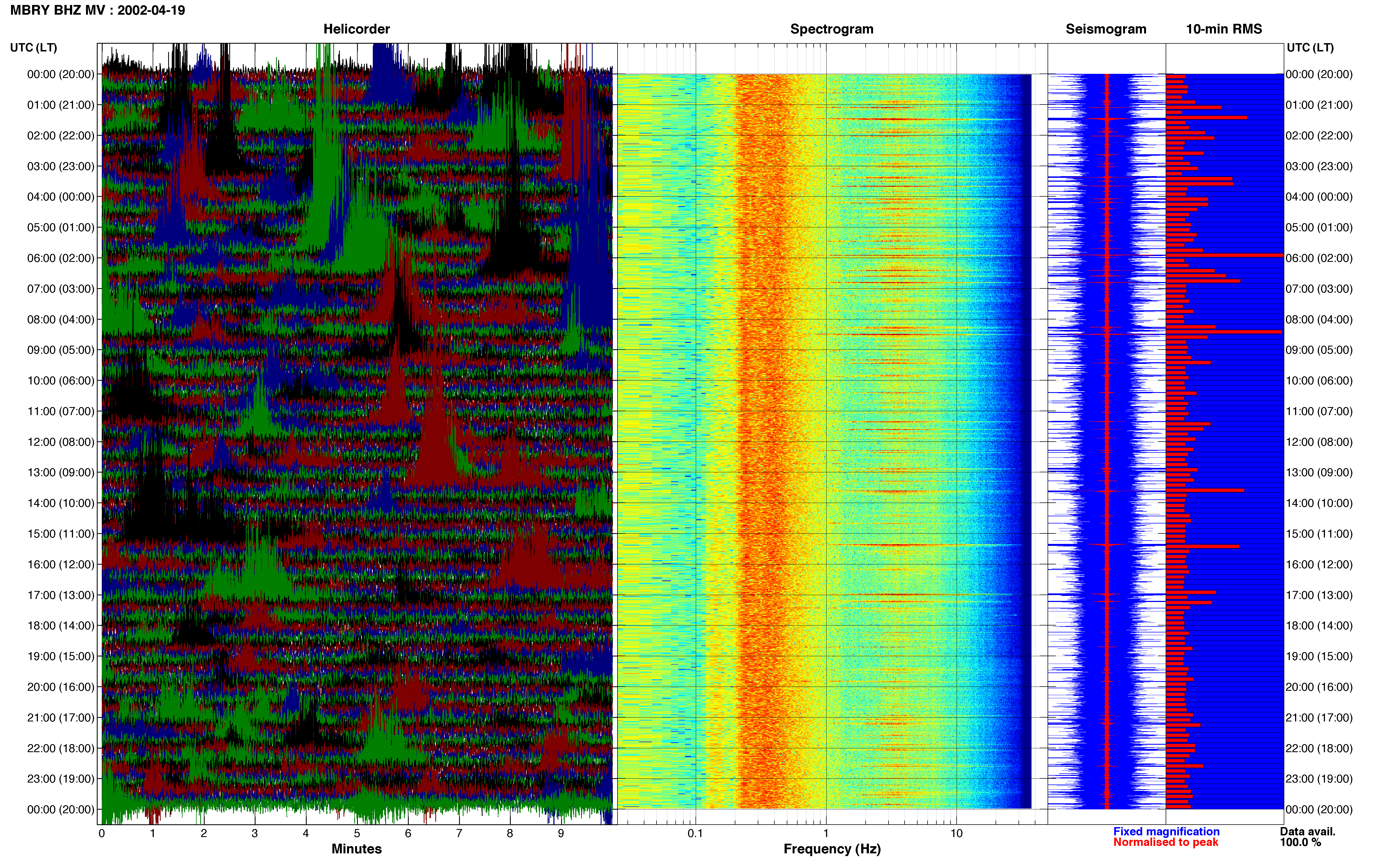Click the 15:00 (11:00) label on the RMS axis

click(1319, 534)
